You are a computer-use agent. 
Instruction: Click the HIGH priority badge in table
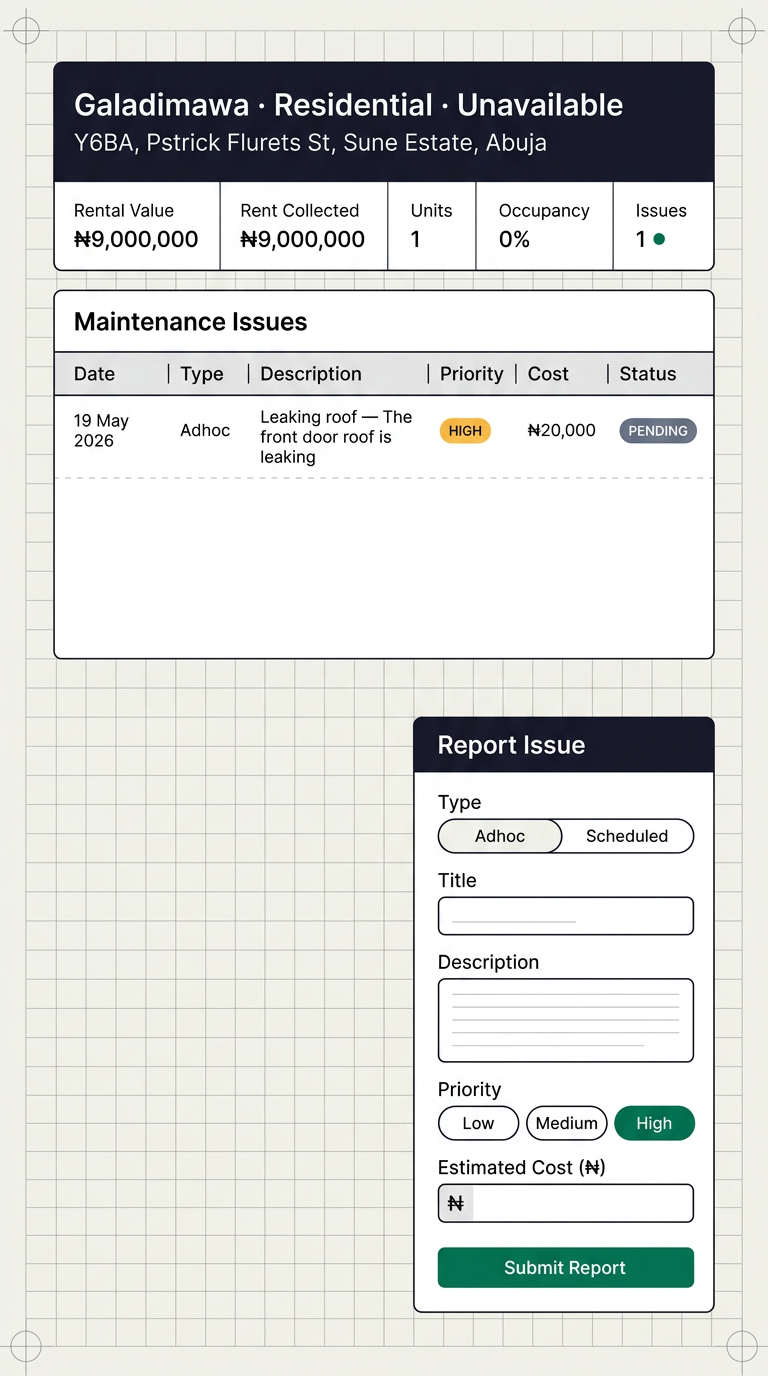click(465, 431)
